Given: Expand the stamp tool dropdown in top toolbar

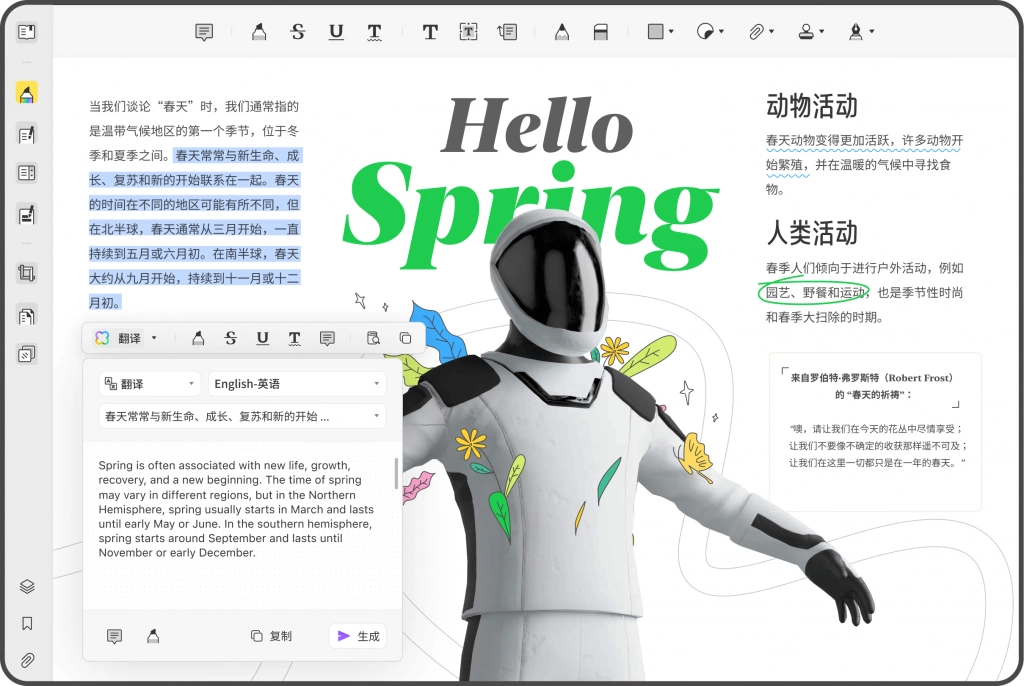Looking at the screenshot, I should pos(822,31).
